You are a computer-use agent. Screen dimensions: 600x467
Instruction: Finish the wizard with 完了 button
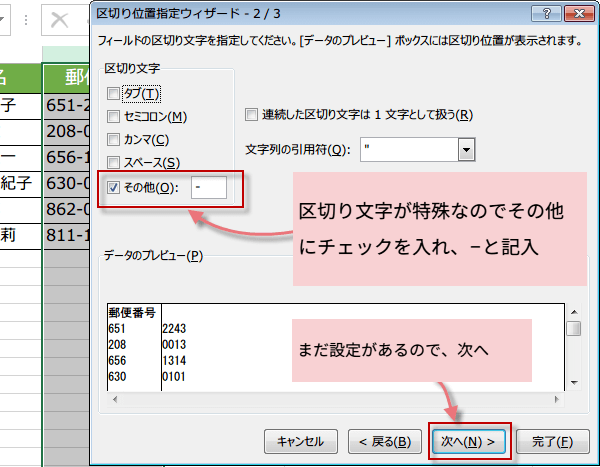click(x=552, y=441)
